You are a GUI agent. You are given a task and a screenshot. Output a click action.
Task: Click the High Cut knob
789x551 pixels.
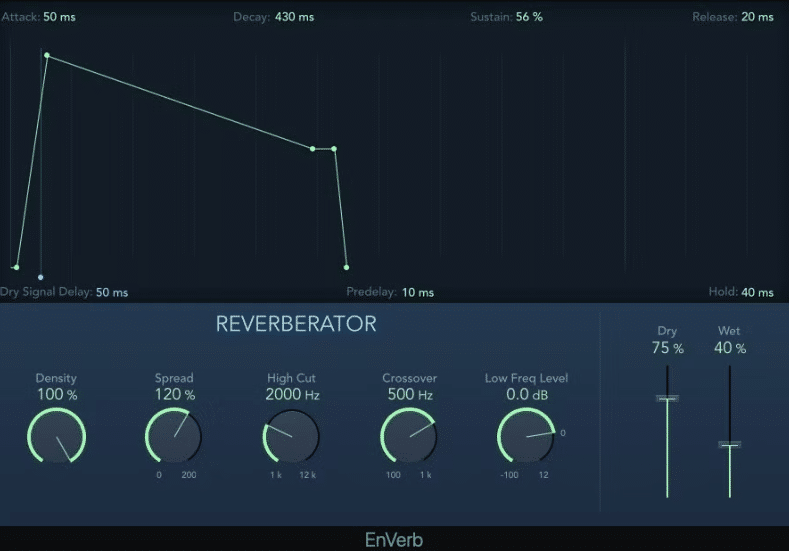coord(291,436)
